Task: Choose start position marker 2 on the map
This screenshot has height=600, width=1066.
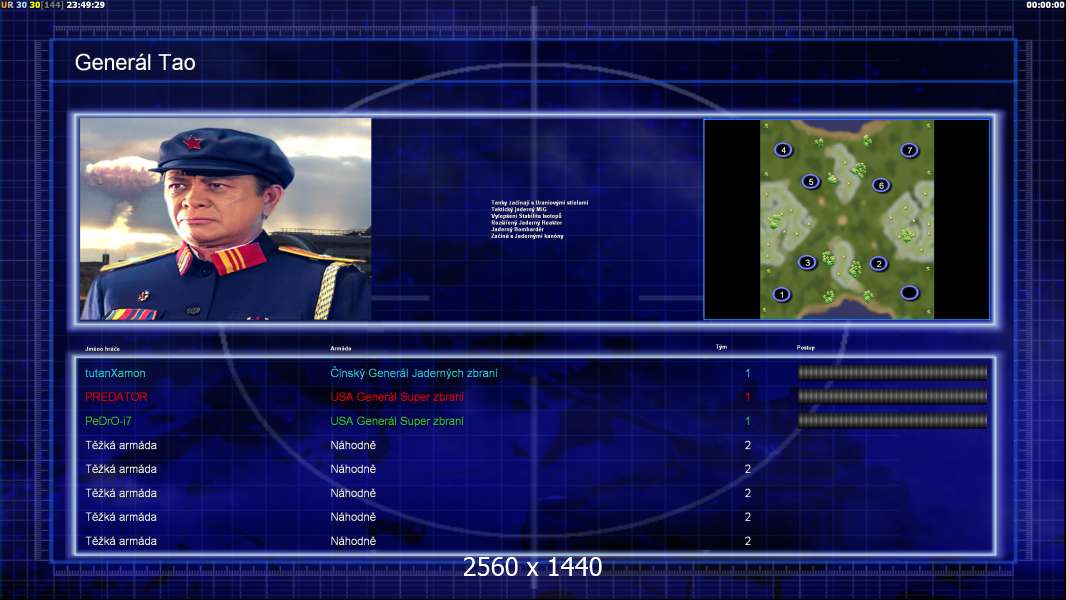Action: 878,264
